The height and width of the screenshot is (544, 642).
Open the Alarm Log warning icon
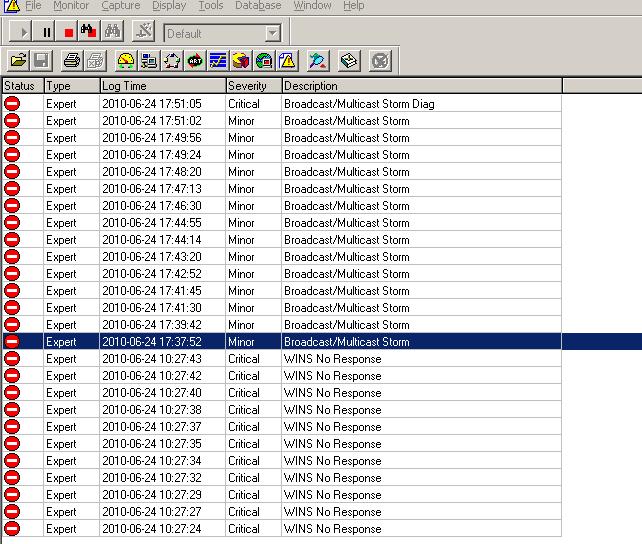pos(287,61)
